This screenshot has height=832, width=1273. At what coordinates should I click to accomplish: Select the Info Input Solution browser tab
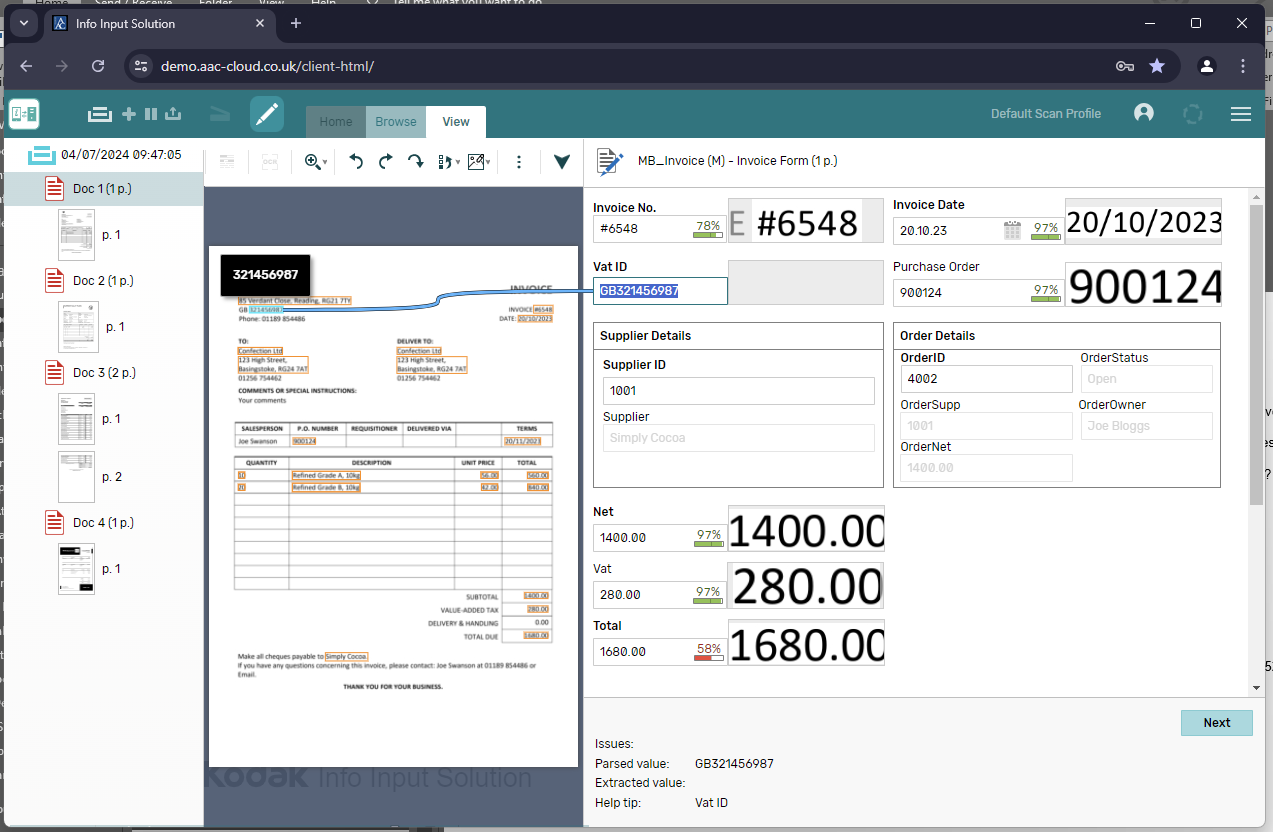(x=160, y=23)
